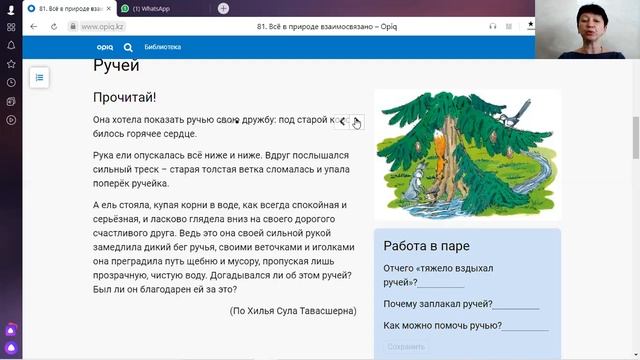Click paragraph starting 'А ель стояла'

point(224,247)
